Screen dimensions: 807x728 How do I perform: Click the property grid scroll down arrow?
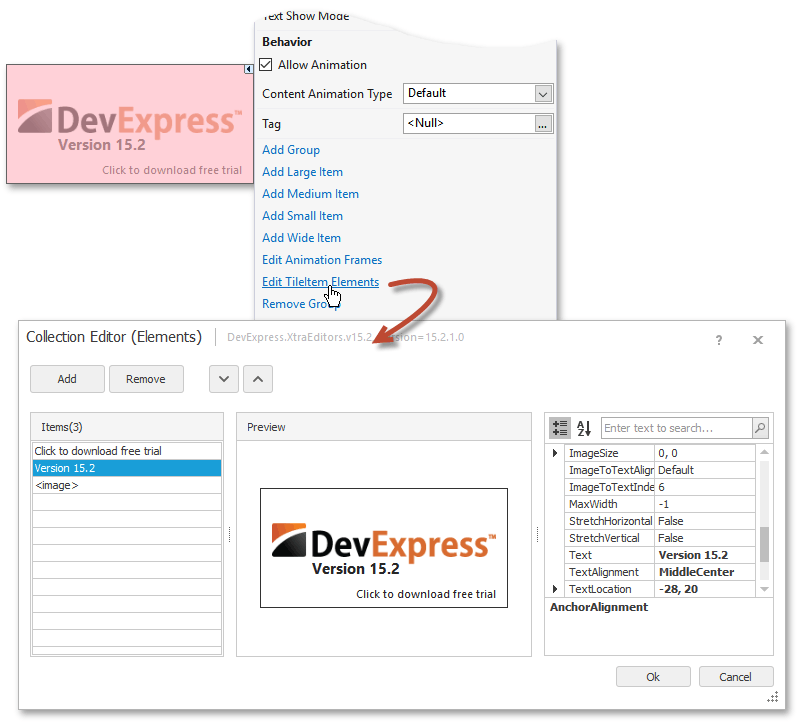pos(764,589)
